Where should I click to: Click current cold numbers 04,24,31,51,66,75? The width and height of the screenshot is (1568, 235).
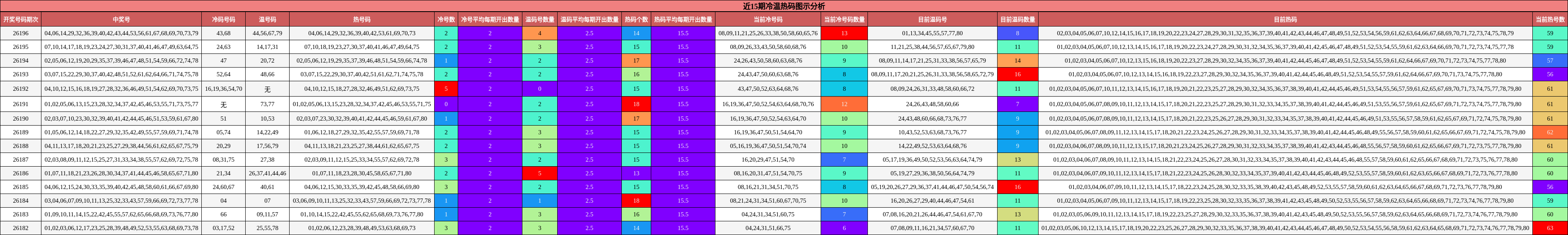pos(768,228)
